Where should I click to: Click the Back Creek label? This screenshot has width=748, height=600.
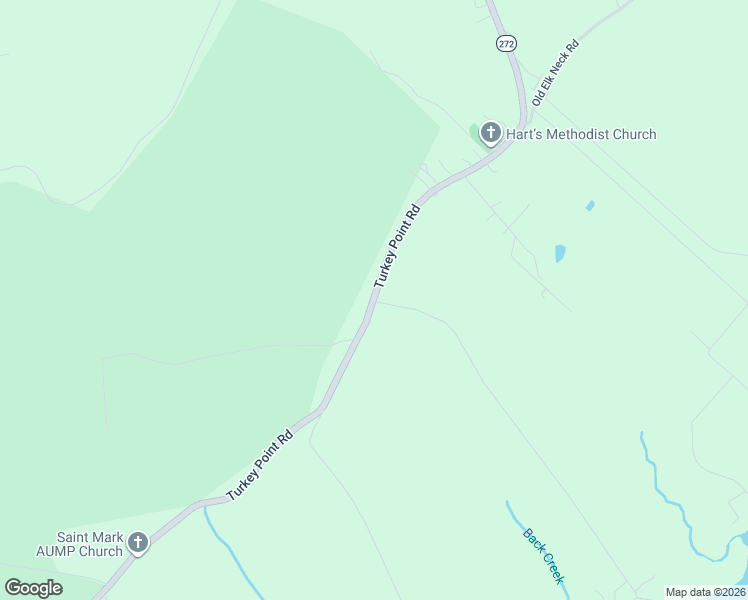click(543, 556)
